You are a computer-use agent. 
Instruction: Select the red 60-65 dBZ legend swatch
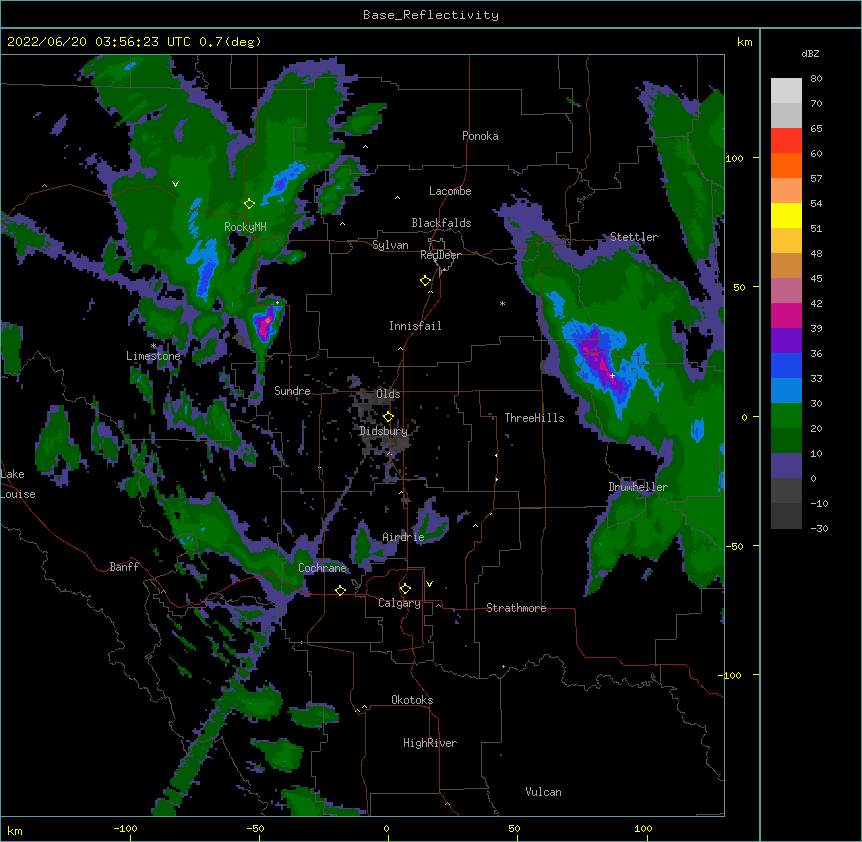786,141
